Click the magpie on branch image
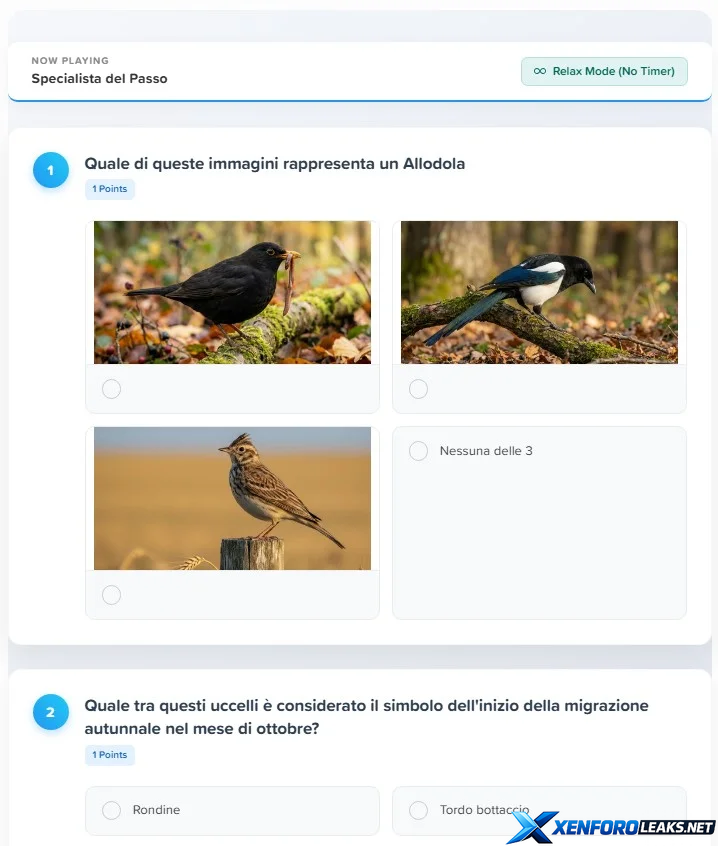The image size is (718, 846). [x=539, y=292]
